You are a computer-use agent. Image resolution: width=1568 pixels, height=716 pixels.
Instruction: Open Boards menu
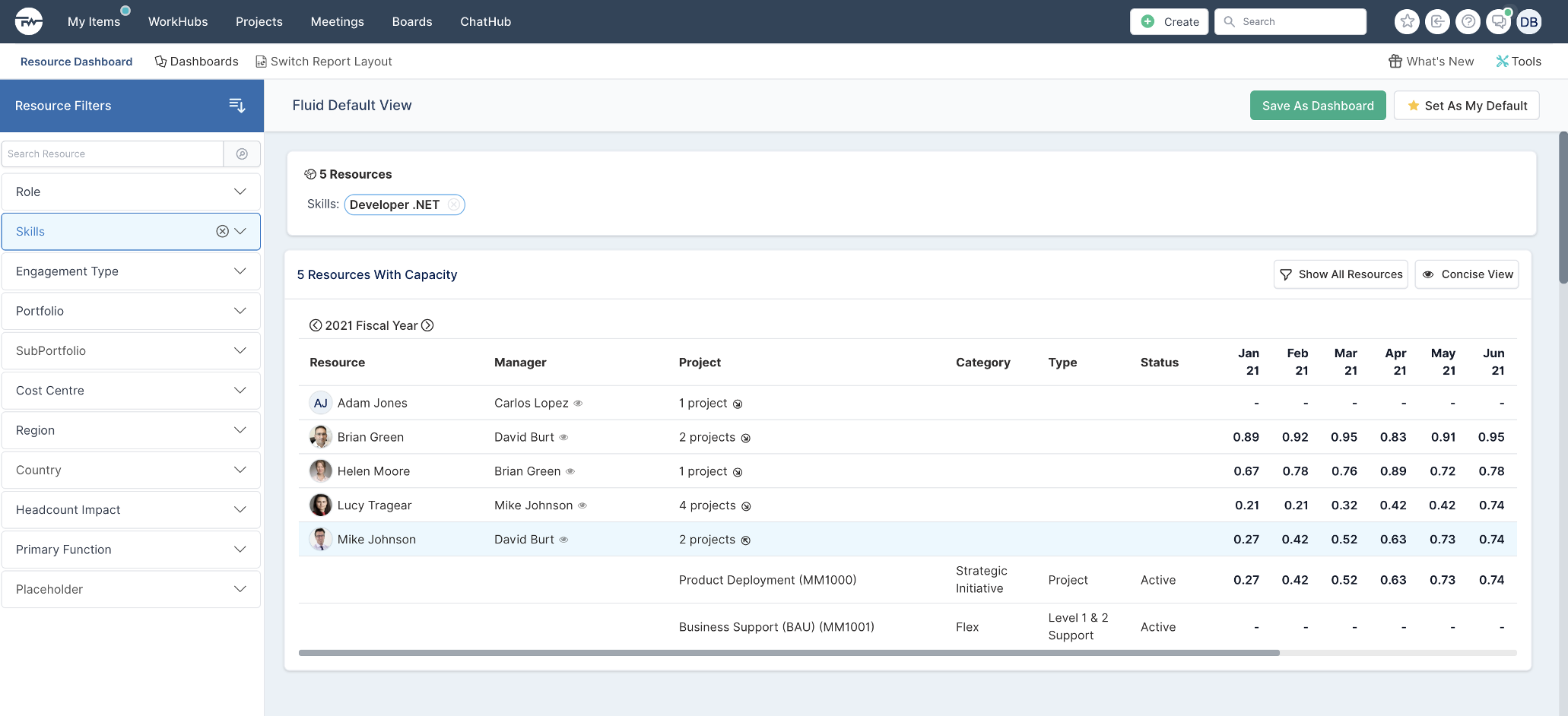(x=412, y=21)
